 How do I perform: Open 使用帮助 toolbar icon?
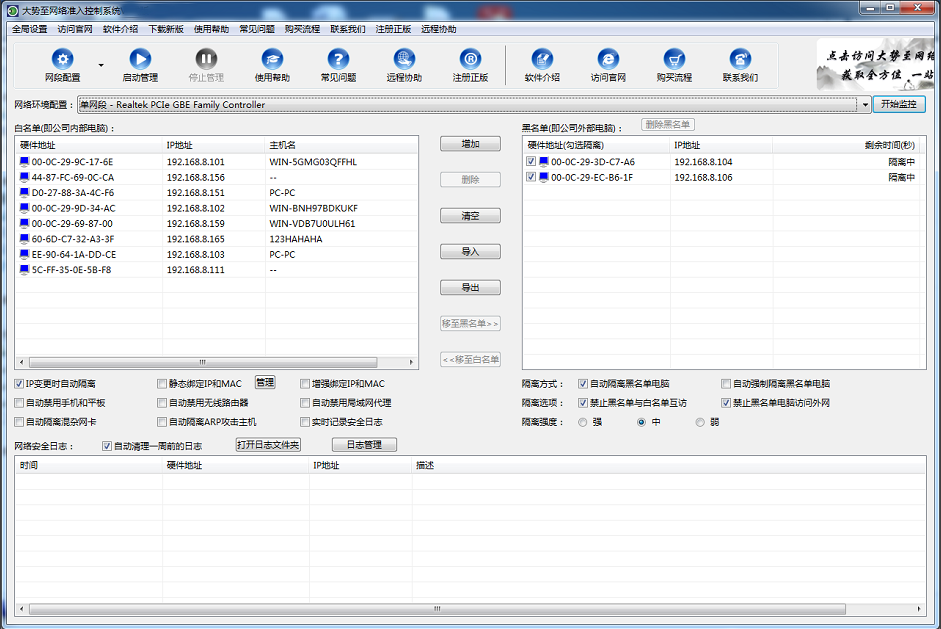pos(272,59)
